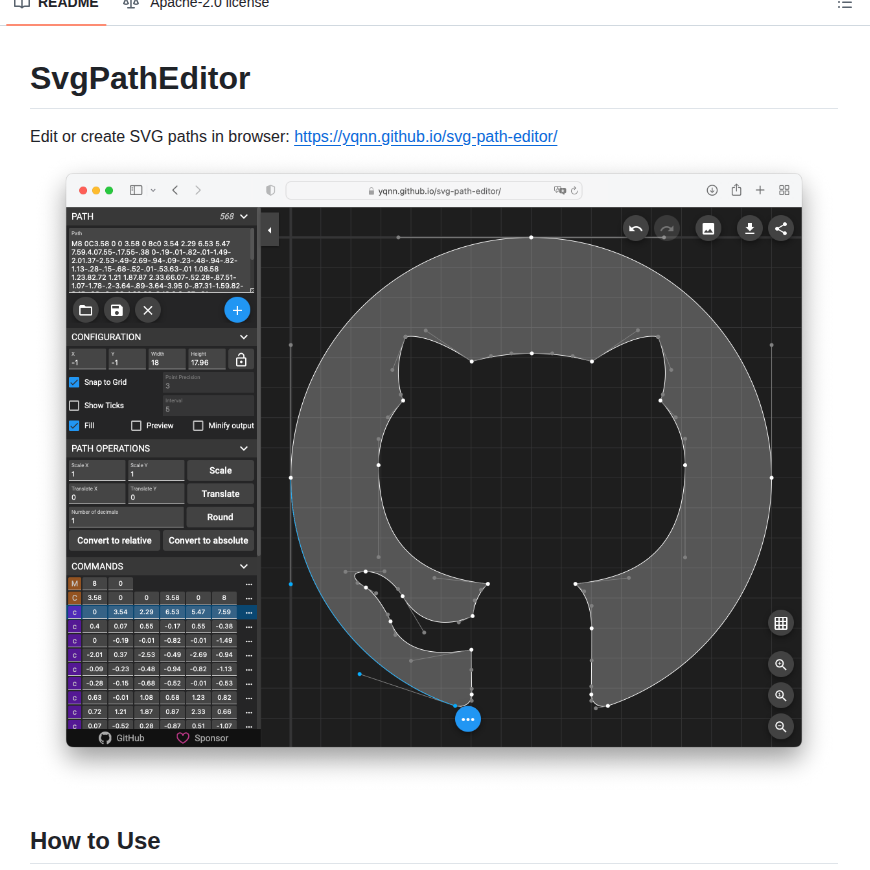Screen dimensions: 870x870
Task: Enable the Preview option
Action: click(x=137, y=425)
